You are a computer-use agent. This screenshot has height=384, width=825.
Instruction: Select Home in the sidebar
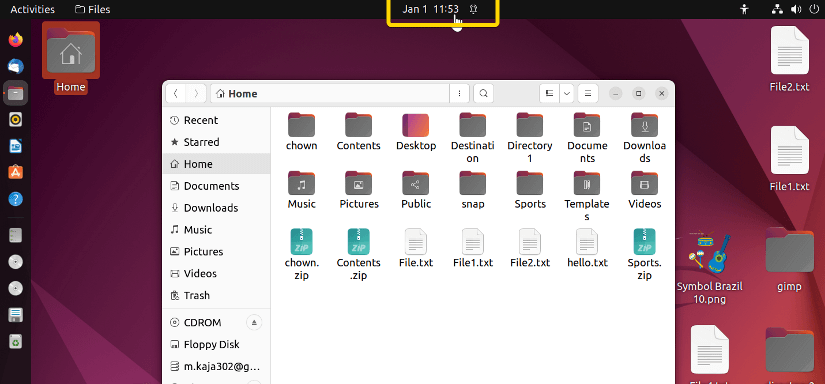217,164
